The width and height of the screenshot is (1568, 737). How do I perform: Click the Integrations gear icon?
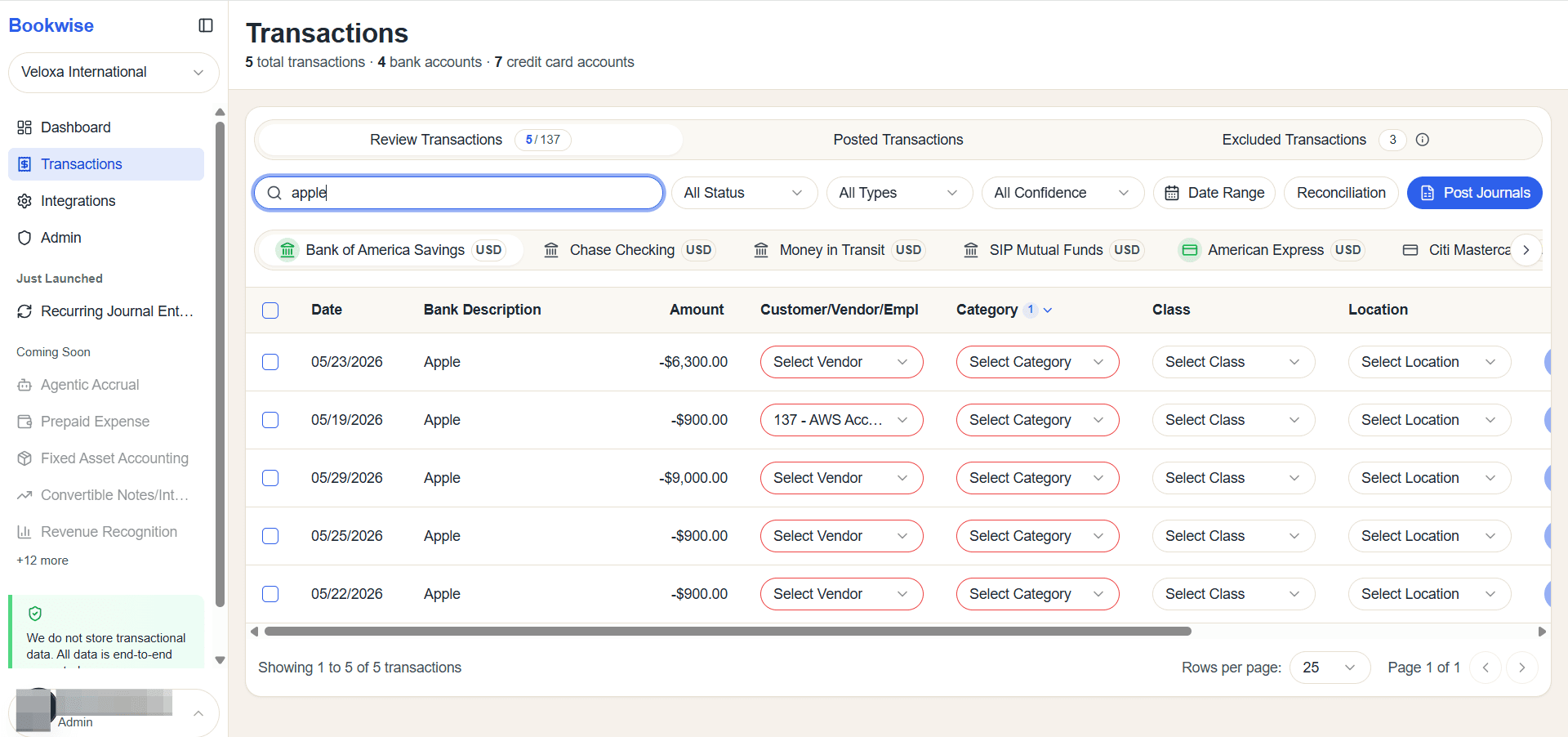24,201
